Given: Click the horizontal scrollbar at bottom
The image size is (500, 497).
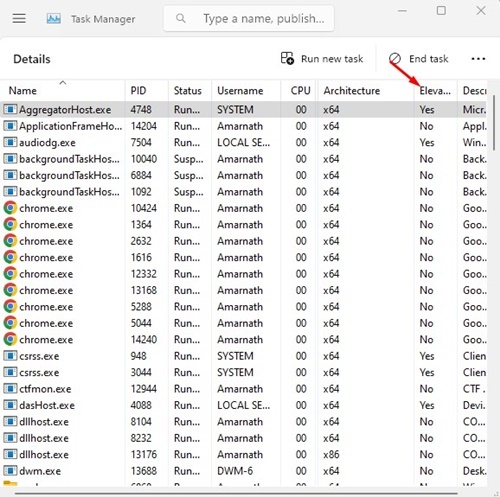Looking at the screenshot, I should 236,493.
